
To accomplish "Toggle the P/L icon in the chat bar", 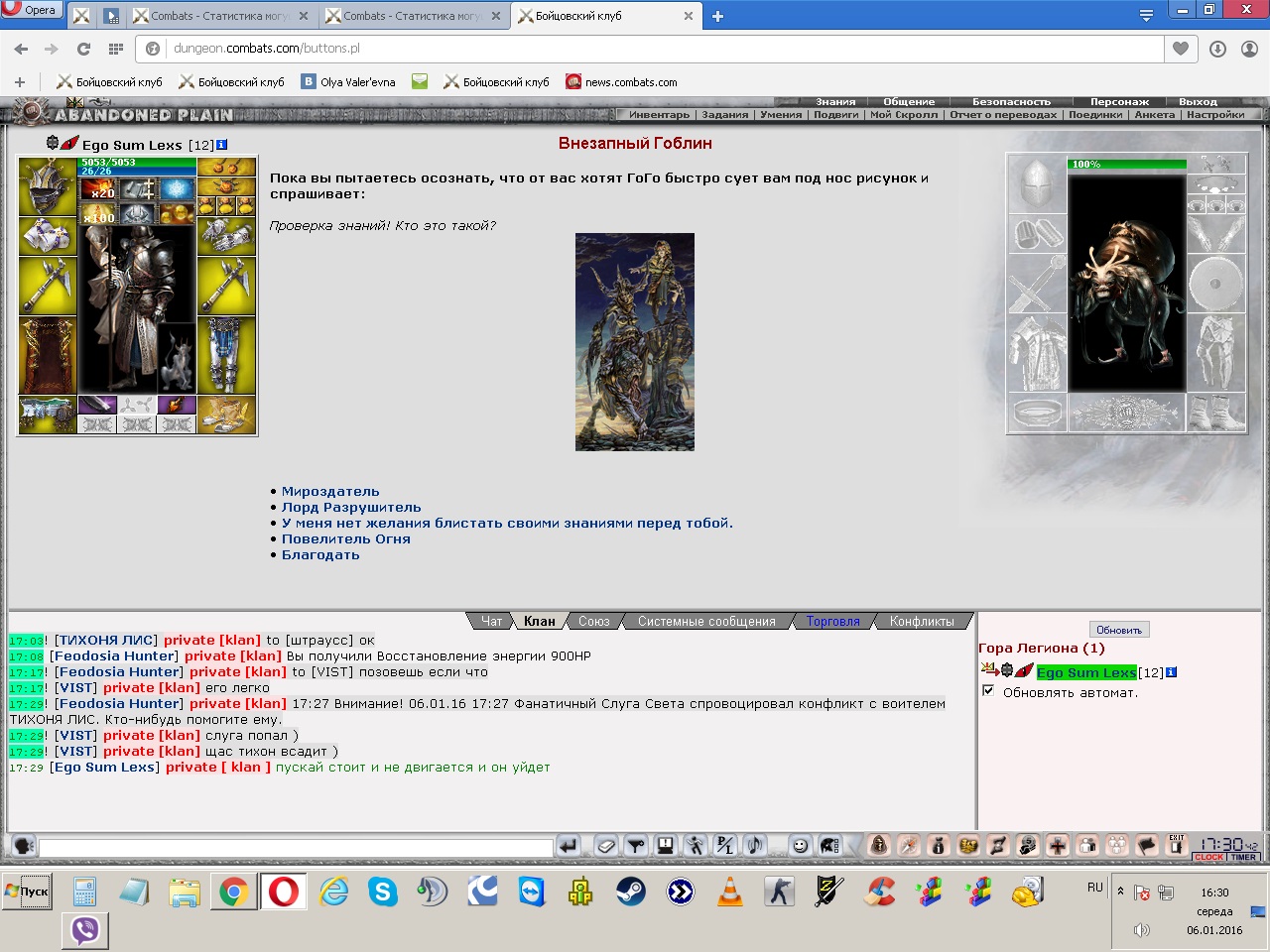I will pyautogui.click(x=725, y=846).
